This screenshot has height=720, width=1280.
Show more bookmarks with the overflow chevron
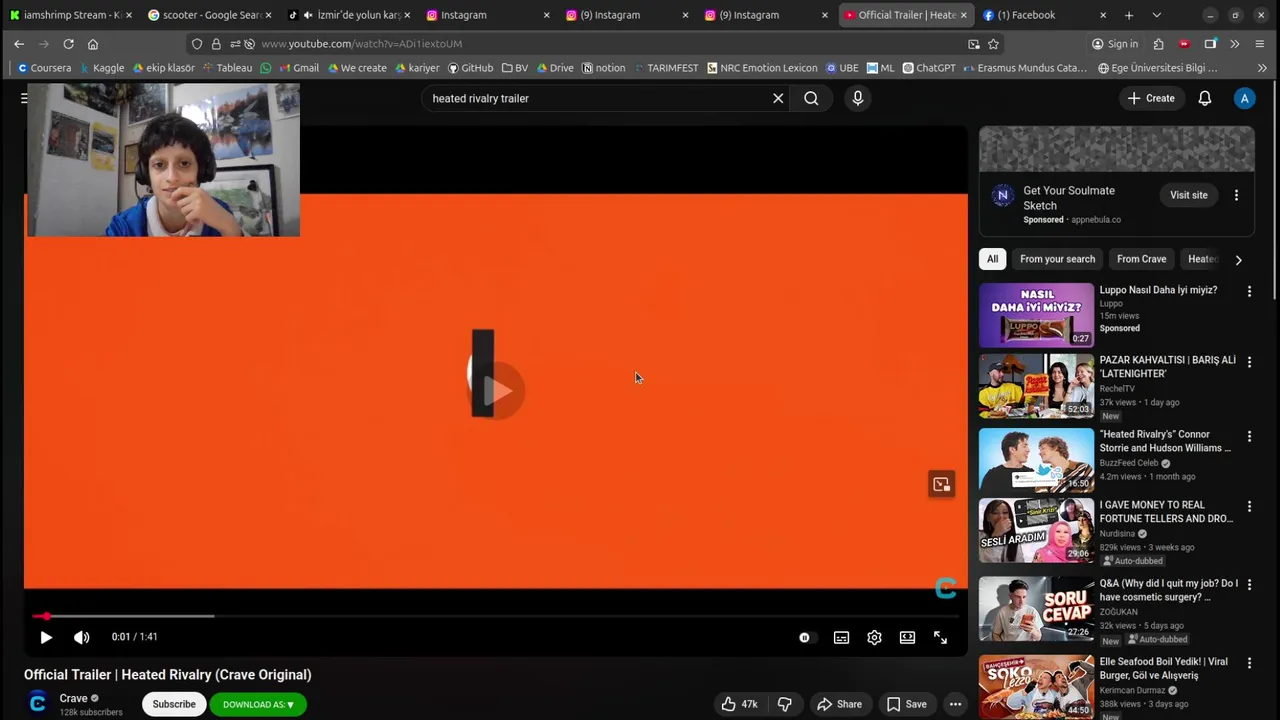1262,68
